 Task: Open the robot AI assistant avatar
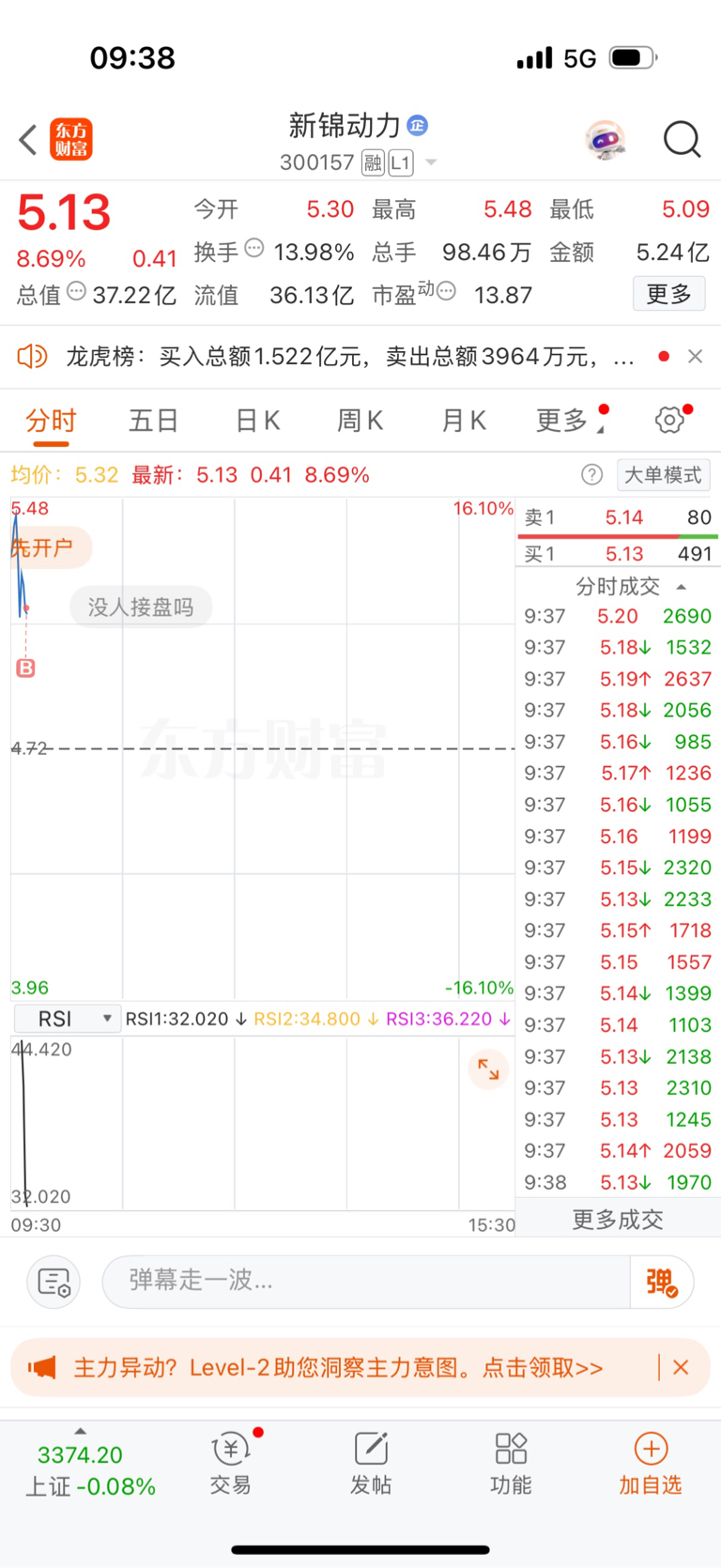[x=606, y=140]
